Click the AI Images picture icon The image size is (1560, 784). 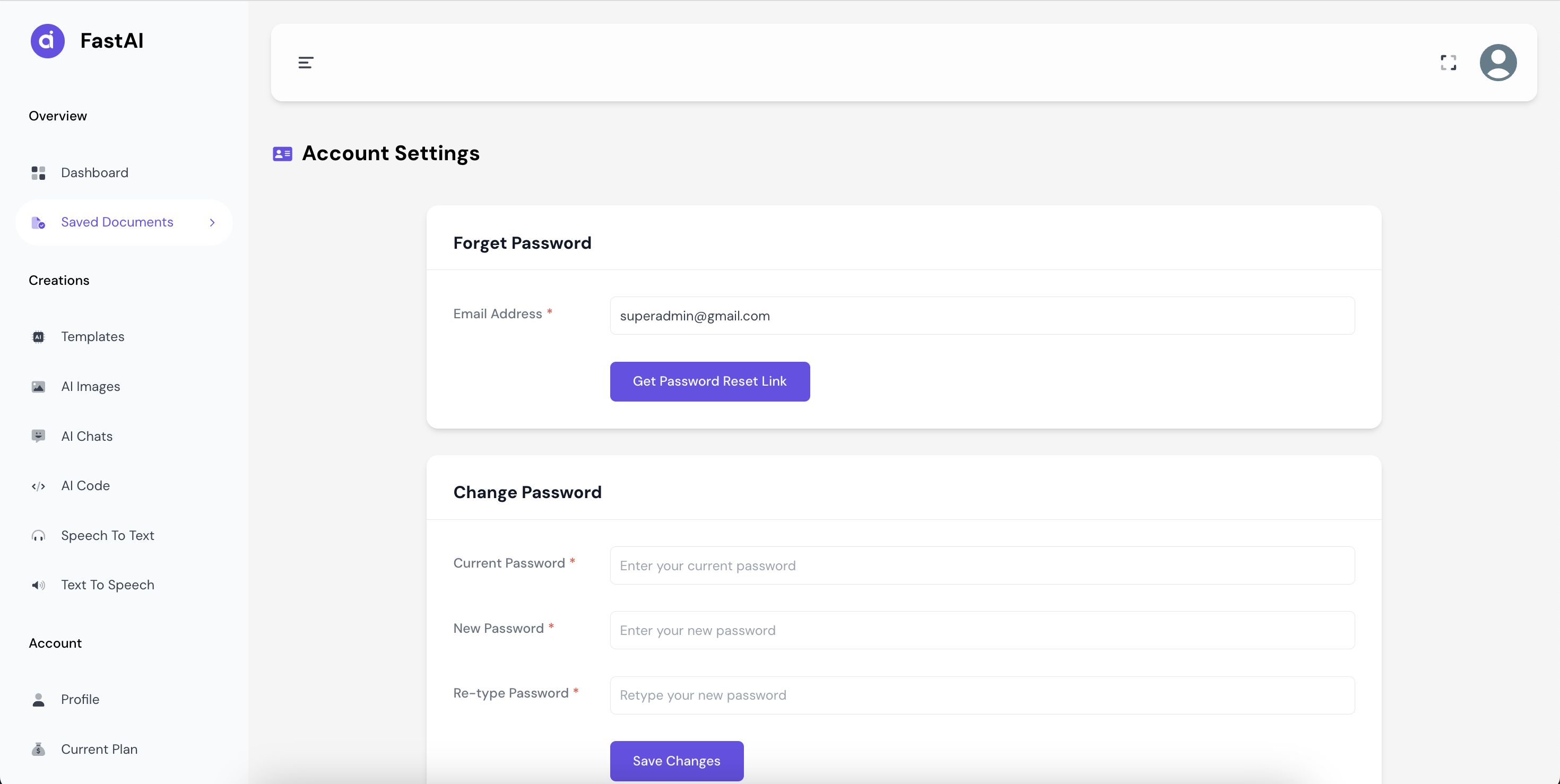[38, 387]
